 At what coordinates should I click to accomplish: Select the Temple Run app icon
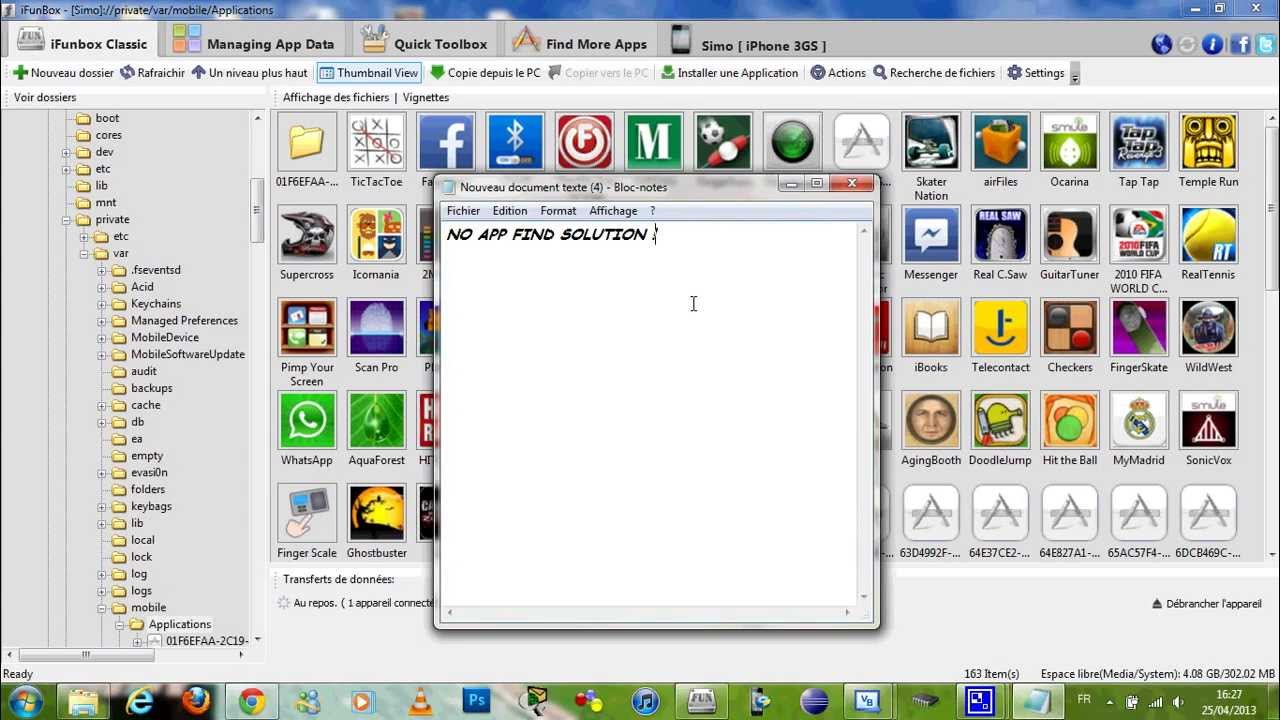point(1208,142)
